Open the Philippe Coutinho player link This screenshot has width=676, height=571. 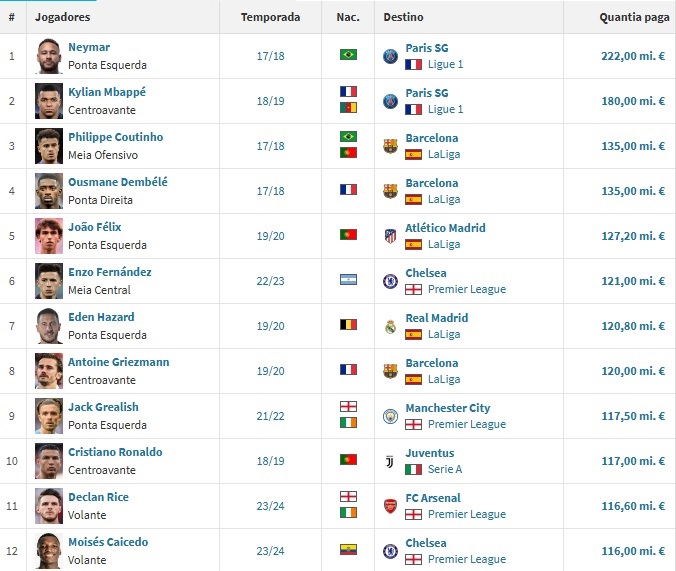[x=116, y=137]
